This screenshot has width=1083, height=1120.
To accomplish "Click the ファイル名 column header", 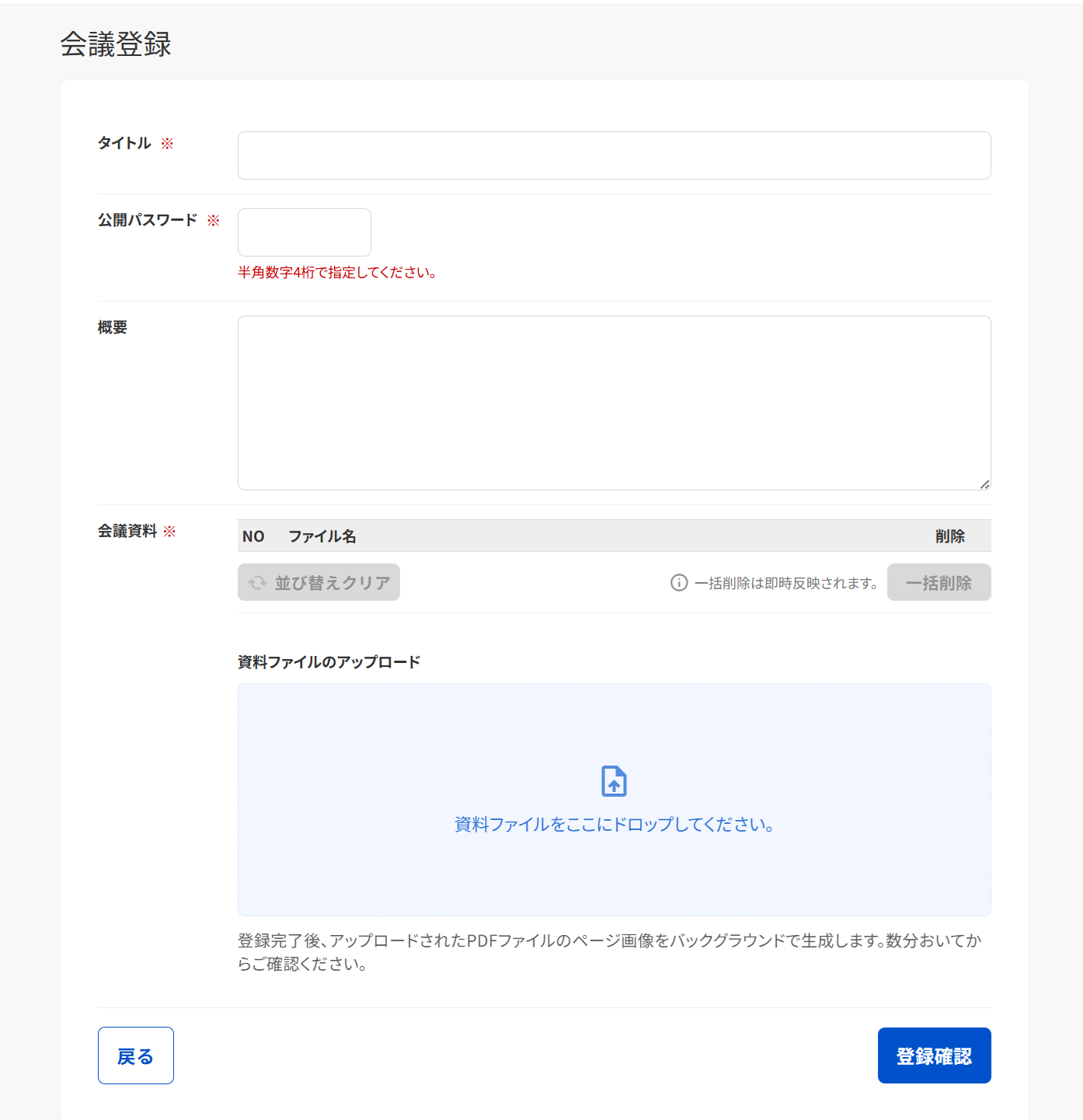I will 322,536.
